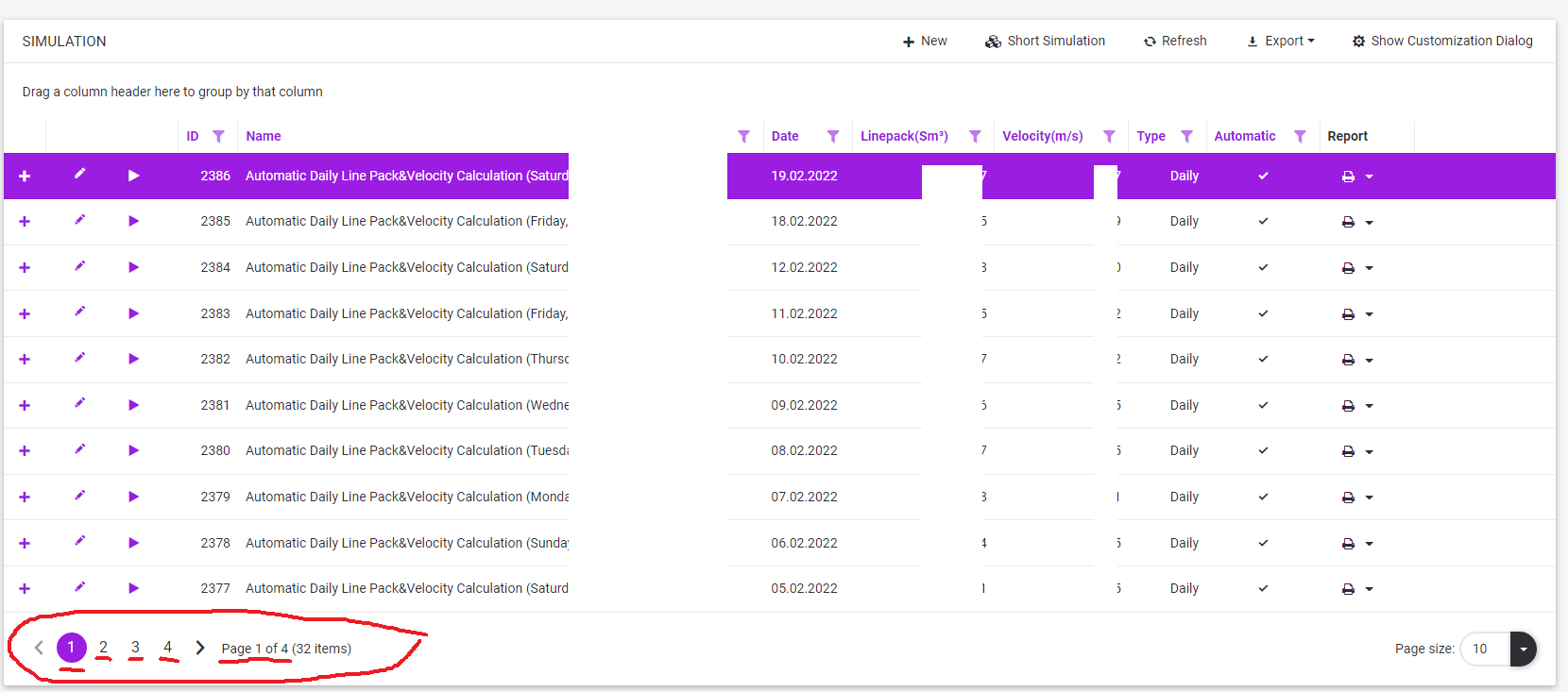Go to page 3 in pagination
This screenshot has height=692, width=1568.
point(135,648)
